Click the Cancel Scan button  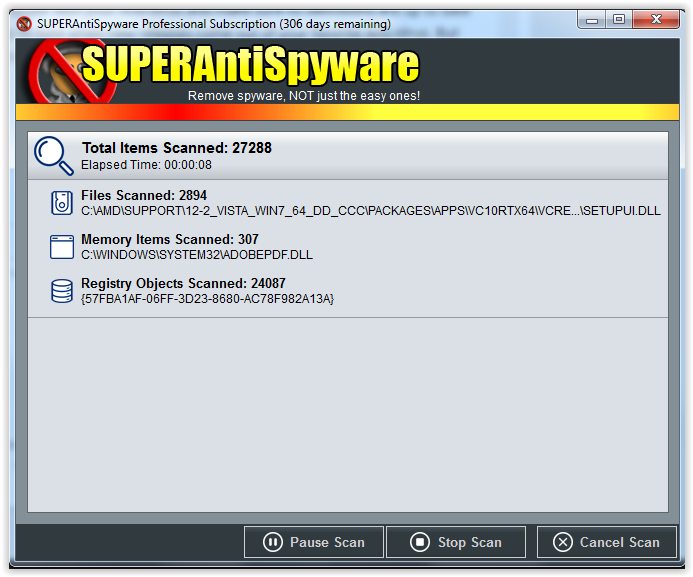tap(607, 542)
